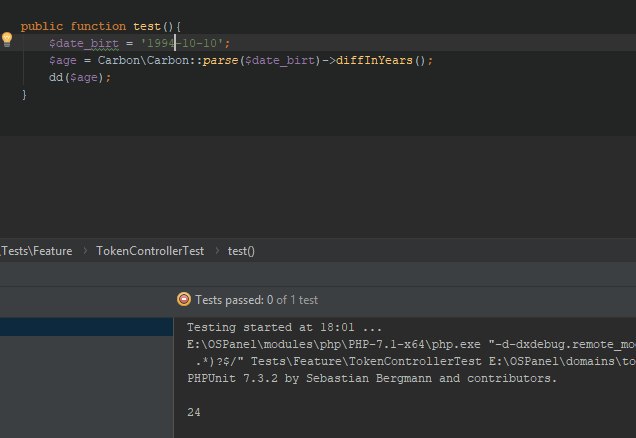Click the $age variable on the assignment line
This screenshot has height=438, width=636.
63,60
